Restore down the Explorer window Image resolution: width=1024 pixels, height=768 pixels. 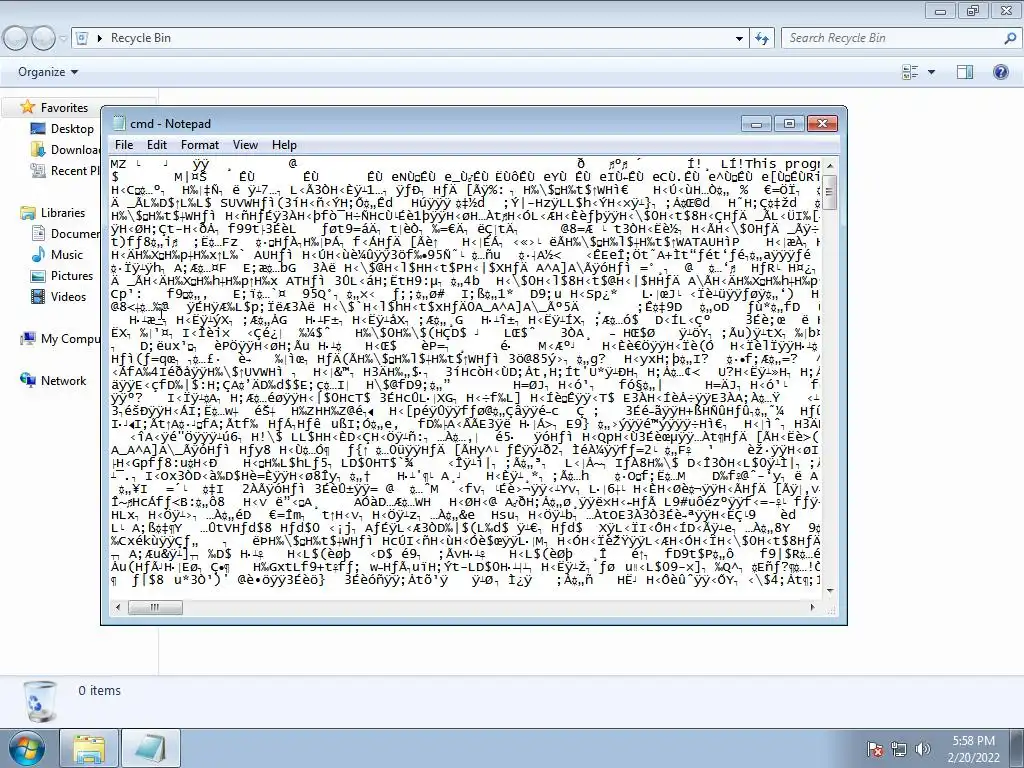(x=973, y=10)
